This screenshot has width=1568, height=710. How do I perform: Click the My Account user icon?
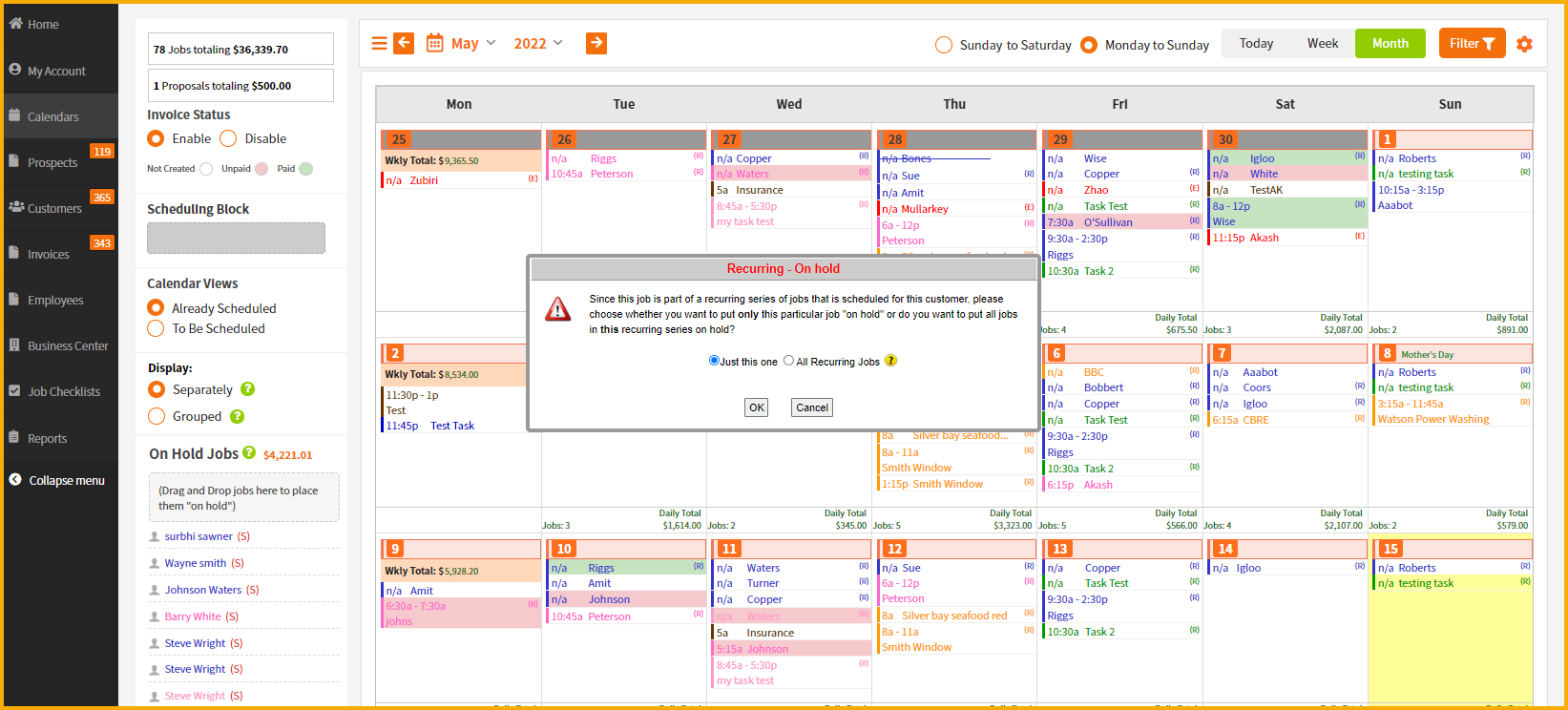tap(15, 70)
